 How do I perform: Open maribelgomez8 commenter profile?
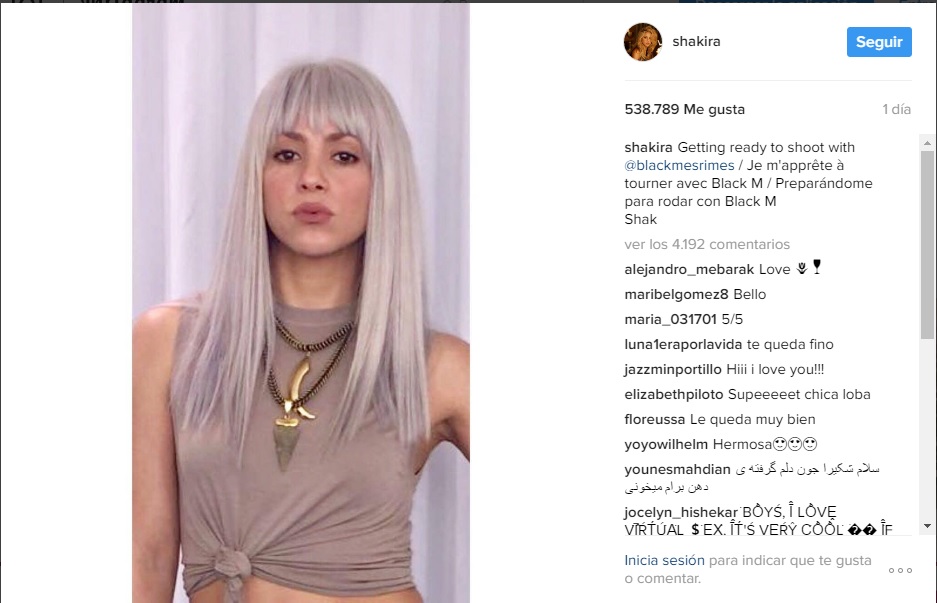[676, 295]
